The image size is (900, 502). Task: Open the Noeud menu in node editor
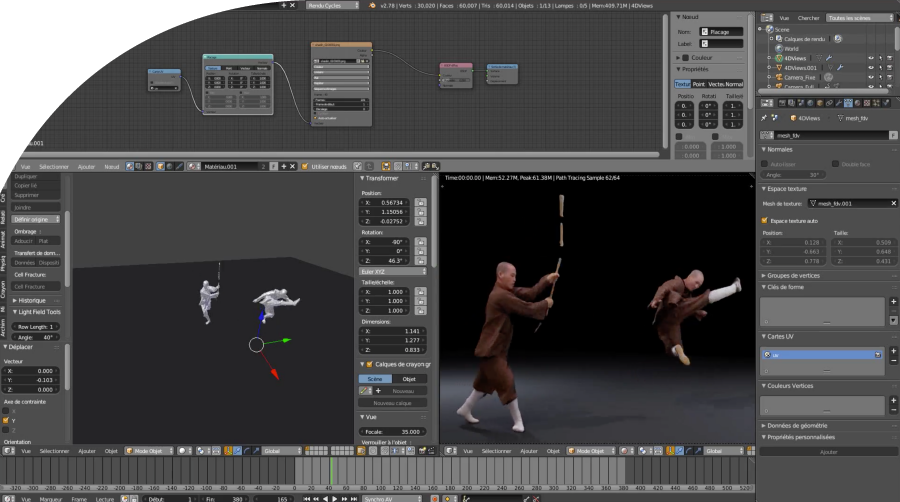pyautogui.click(x=112, y=166)
